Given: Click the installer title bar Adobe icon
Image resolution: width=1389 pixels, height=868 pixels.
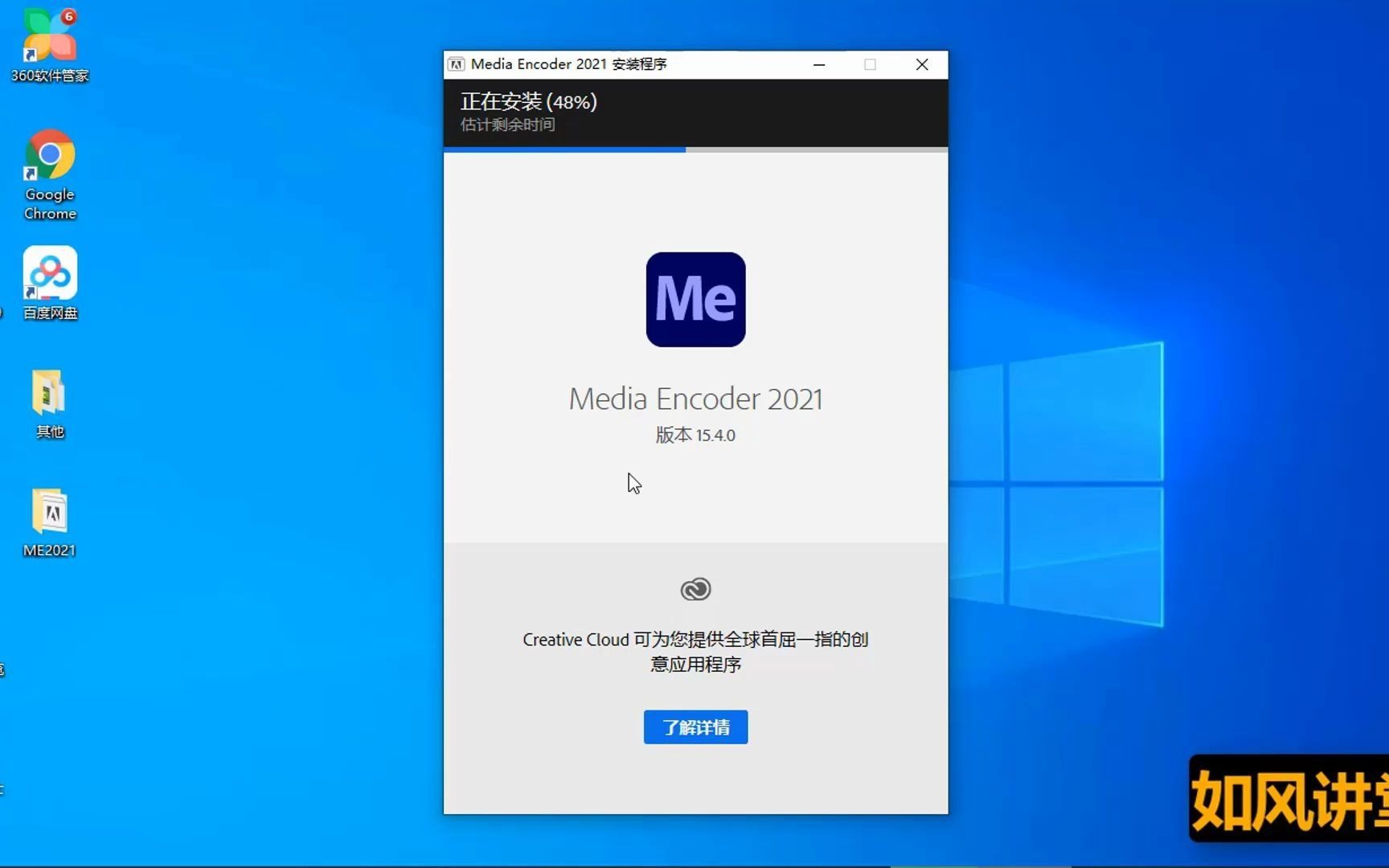Looking at the screenshot, I should (x=457, y=64).
